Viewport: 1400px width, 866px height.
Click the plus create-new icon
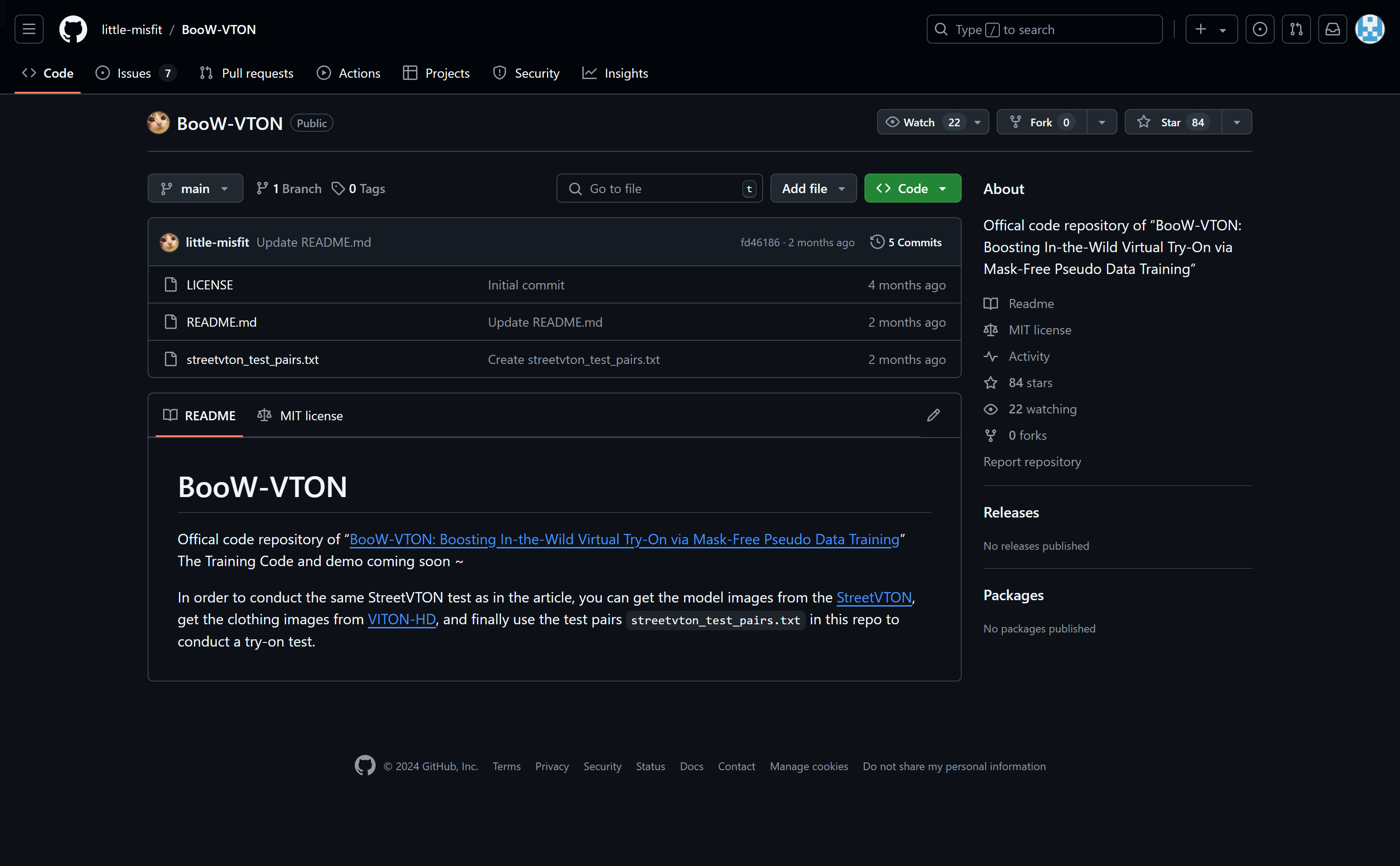[1201, 29]
